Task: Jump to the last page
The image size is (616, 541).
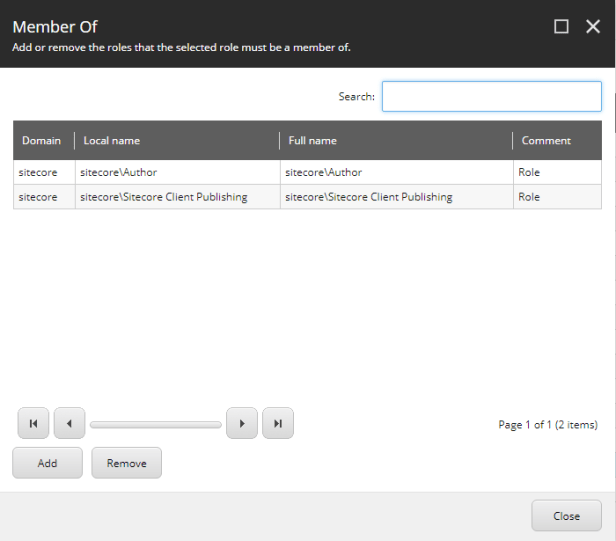Action: coord(278,424)
